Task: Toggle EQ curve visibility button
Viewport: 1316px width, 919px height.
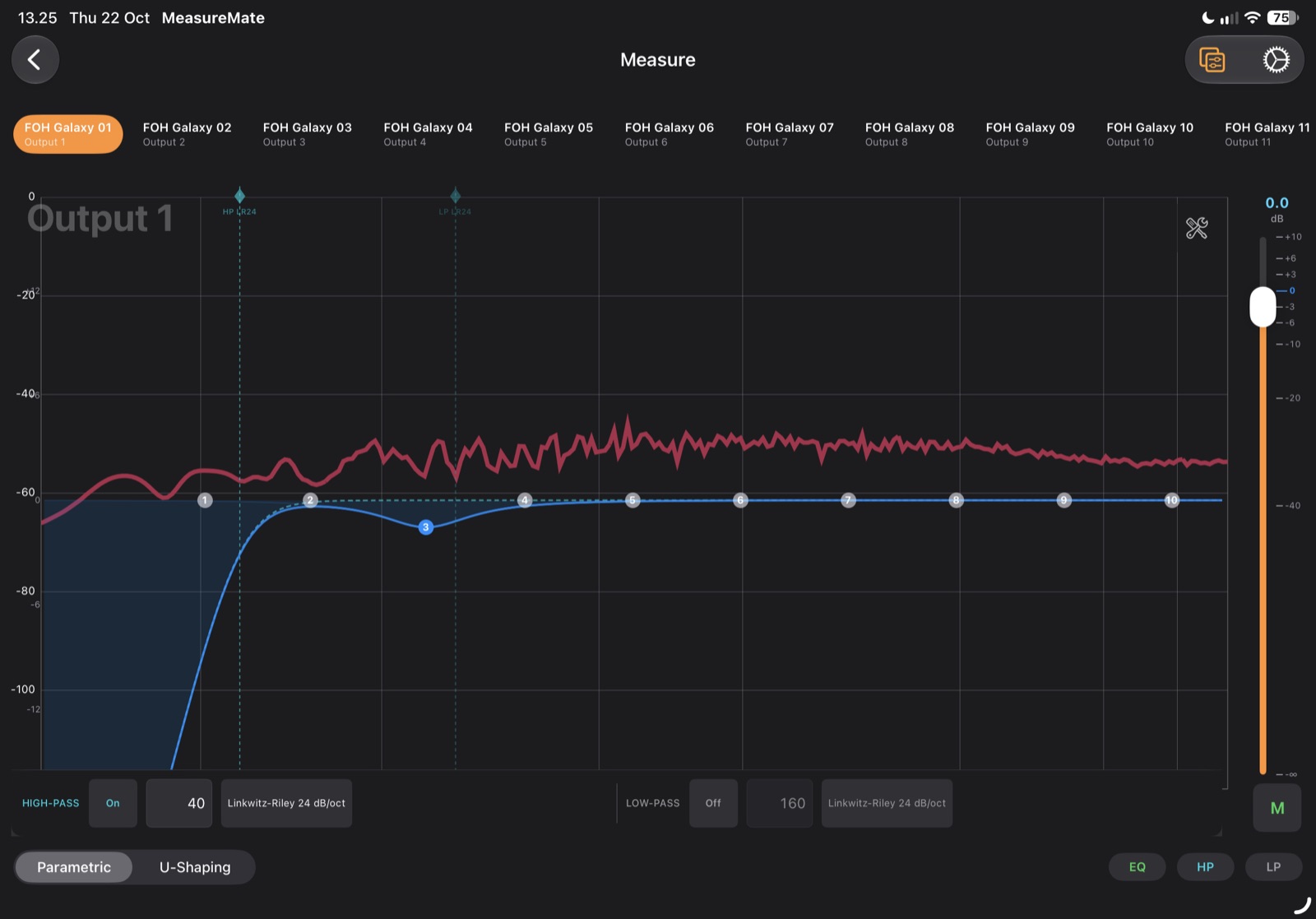Action: (1137, 867)
